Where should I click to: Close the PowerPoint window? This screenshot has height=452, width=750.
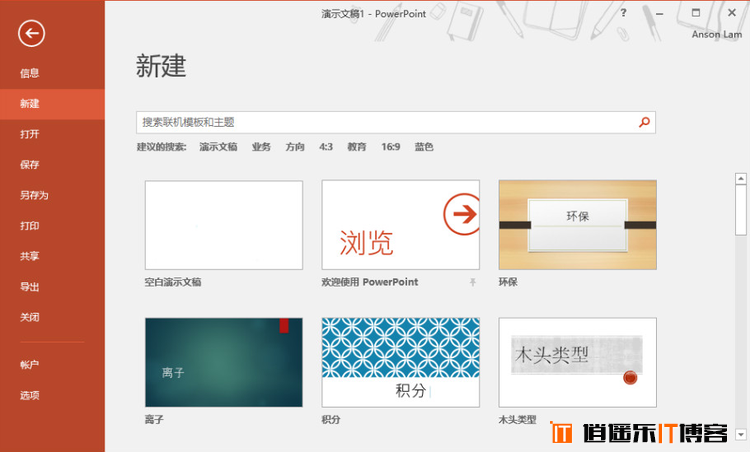tap(732, 13)
